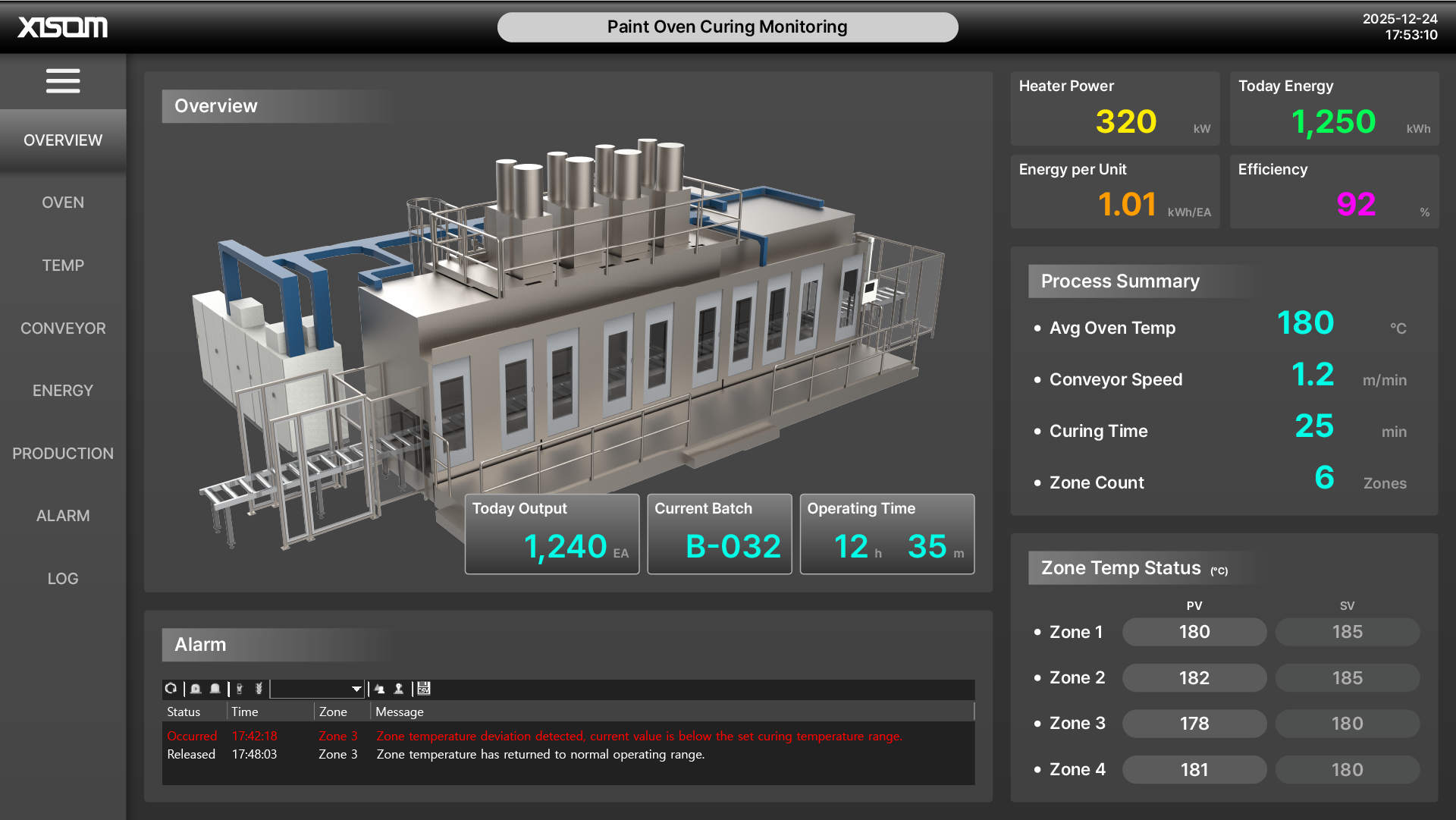The height and width of the screenshot is (820, 1456).
Task: Switch to the CONVEYOR page
Action: [x=63, y=328]
